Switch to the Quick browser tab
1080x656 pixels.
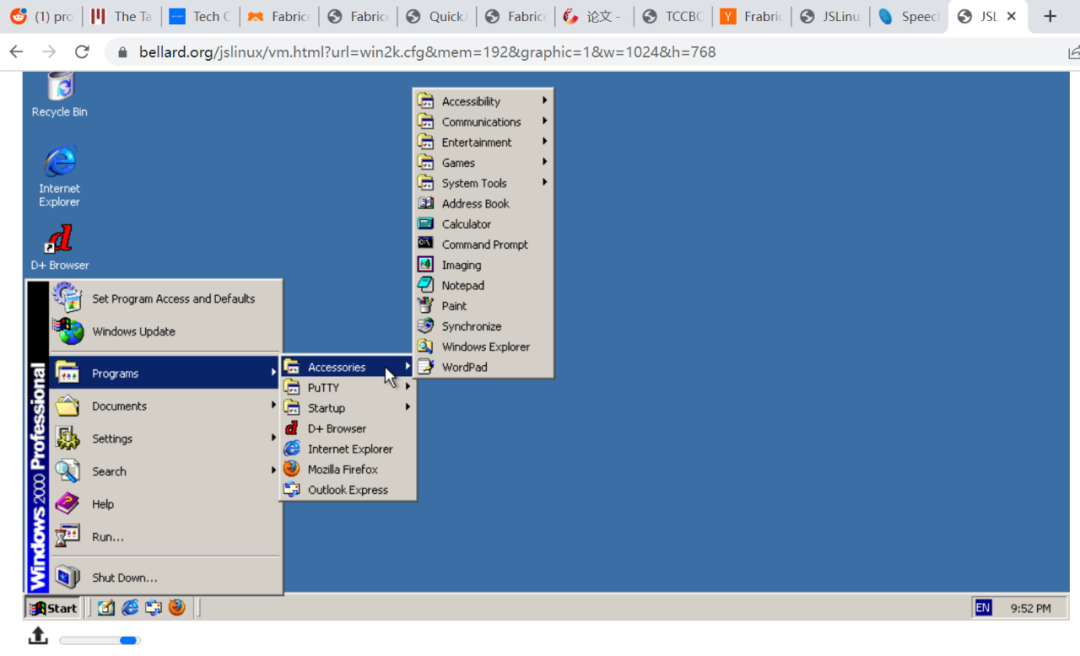pyautogui.click(x=436, y=17)
